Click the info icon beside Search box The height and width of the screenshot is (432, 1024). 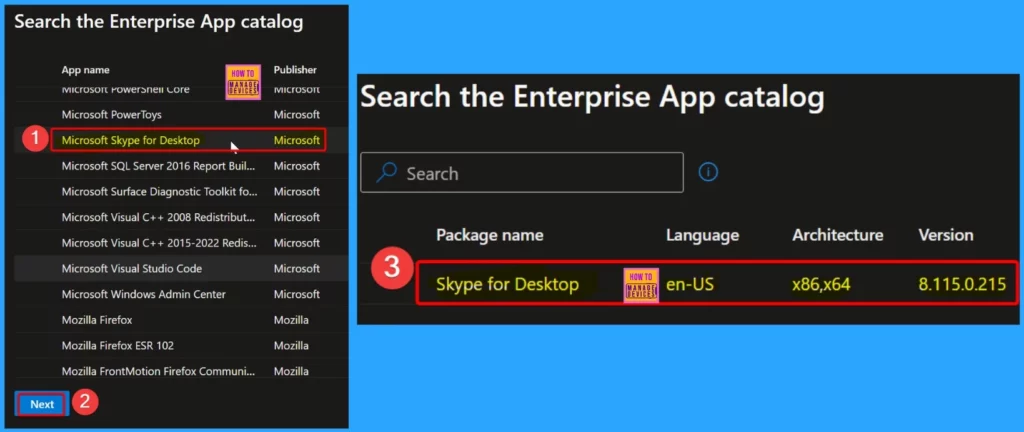[x=708, y=172]
